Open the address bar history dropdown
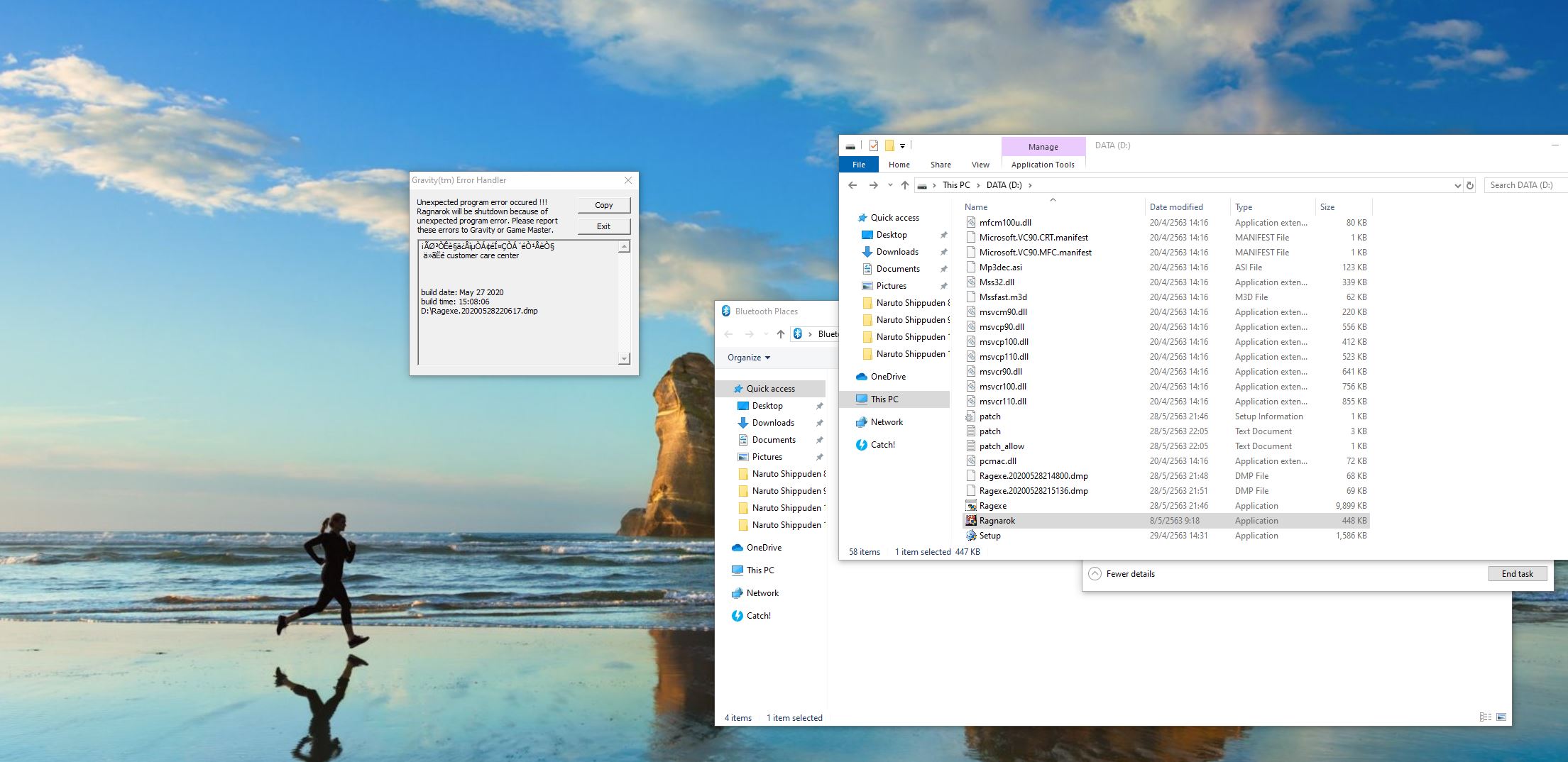The width and height of the screenshot is (1568, 762). (x=1457, y=185)
